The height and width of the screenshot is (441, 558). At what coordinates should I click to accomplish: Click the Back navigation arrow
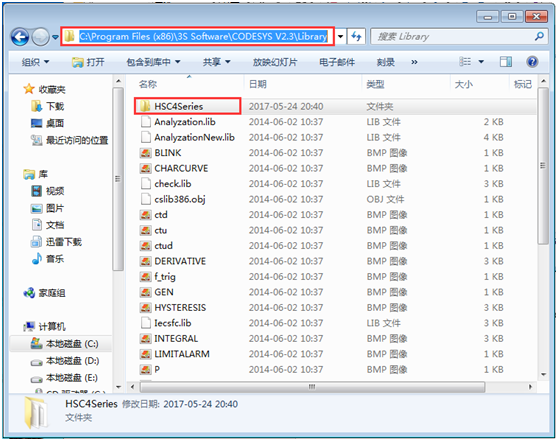click(x=20, y=37)
